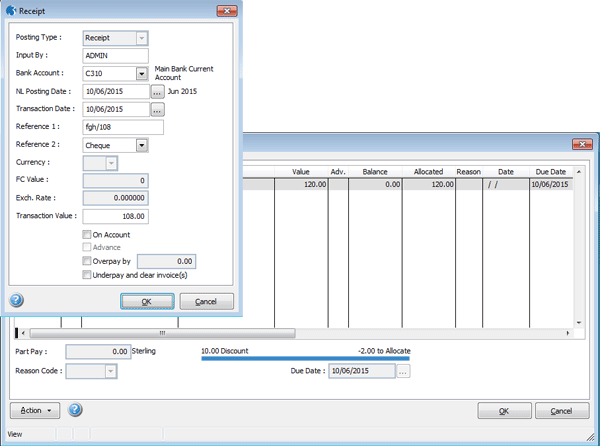Screen dimensions: 600x446
Task: Open the Currency dropdown
Action: (x=111, y=163)
